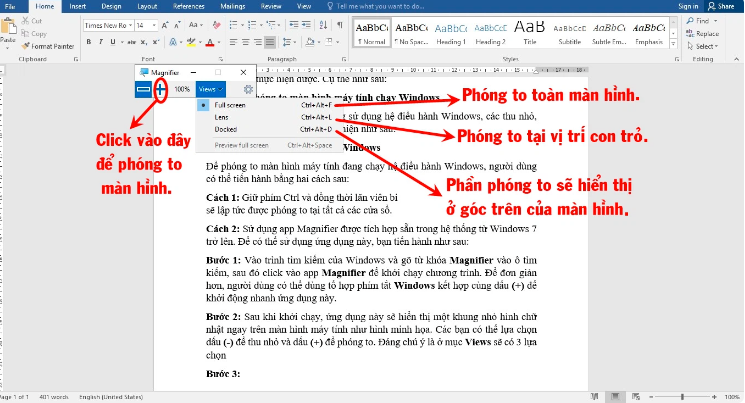Toggle Italic formatting
Screen dimensions: 745x403
(101, 42)
